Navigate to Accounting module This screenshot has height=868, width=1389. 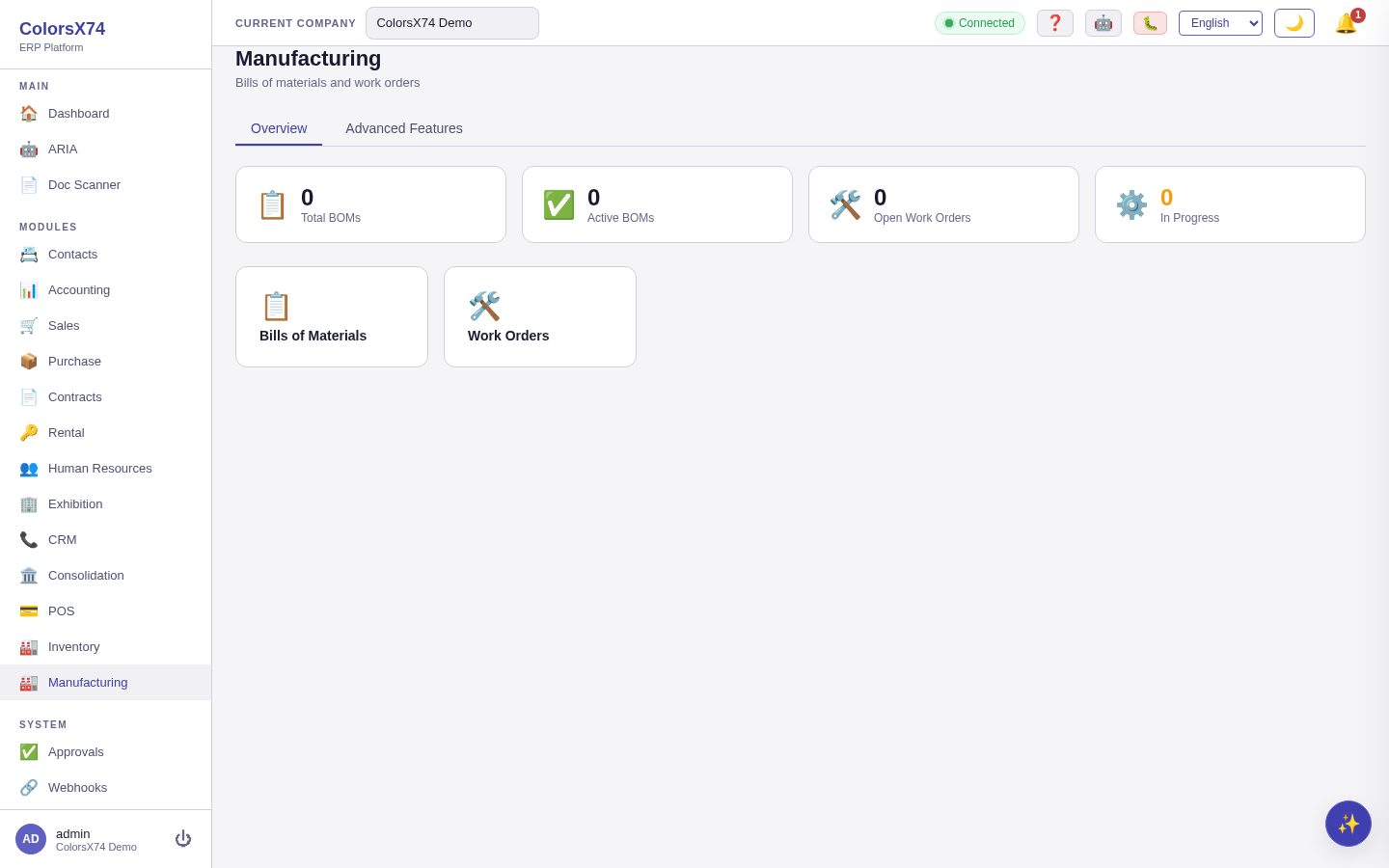click(106, 289)
